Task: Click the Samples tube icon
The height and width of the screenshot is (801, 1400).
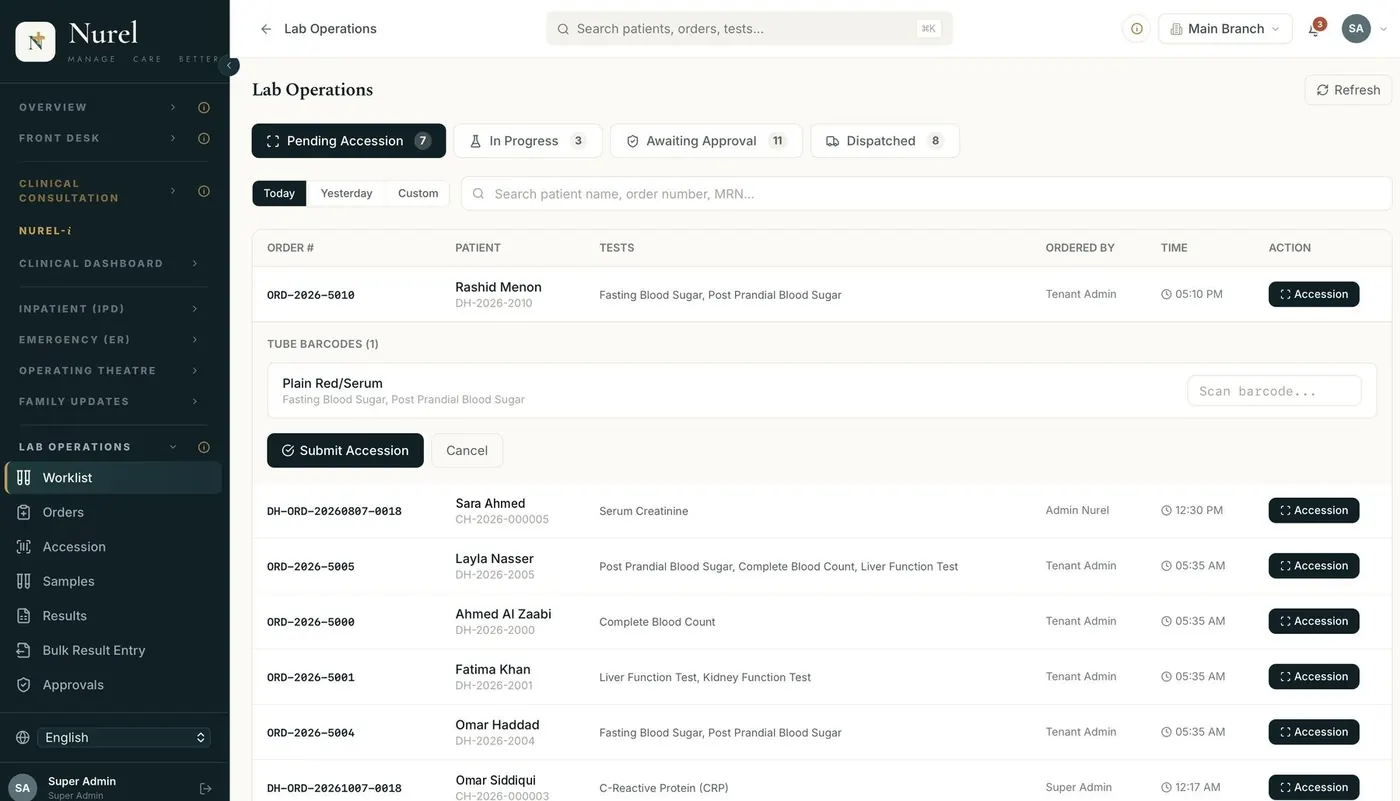Action: [x=24, y=581]
